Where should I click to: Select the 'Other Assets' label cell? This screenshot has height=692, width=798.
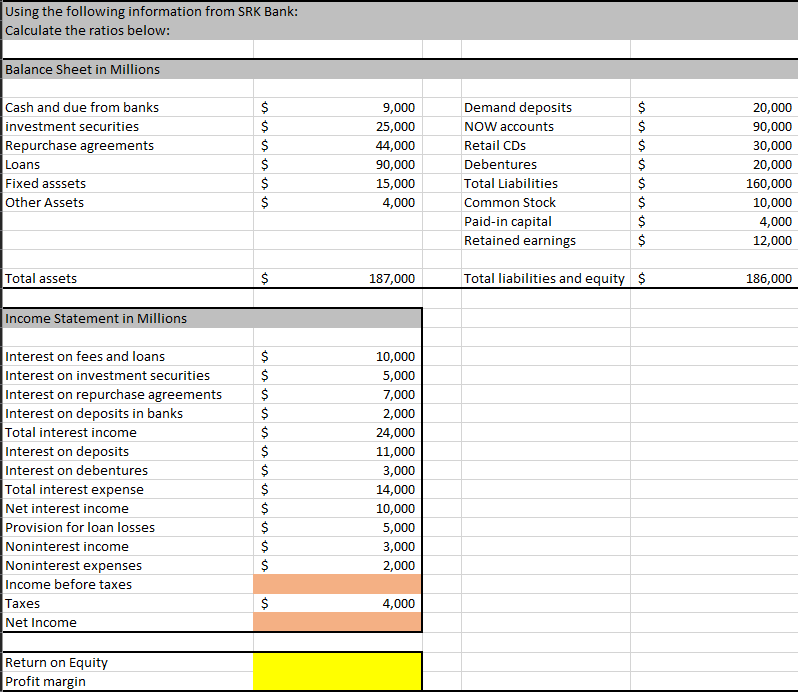point(128,203)
